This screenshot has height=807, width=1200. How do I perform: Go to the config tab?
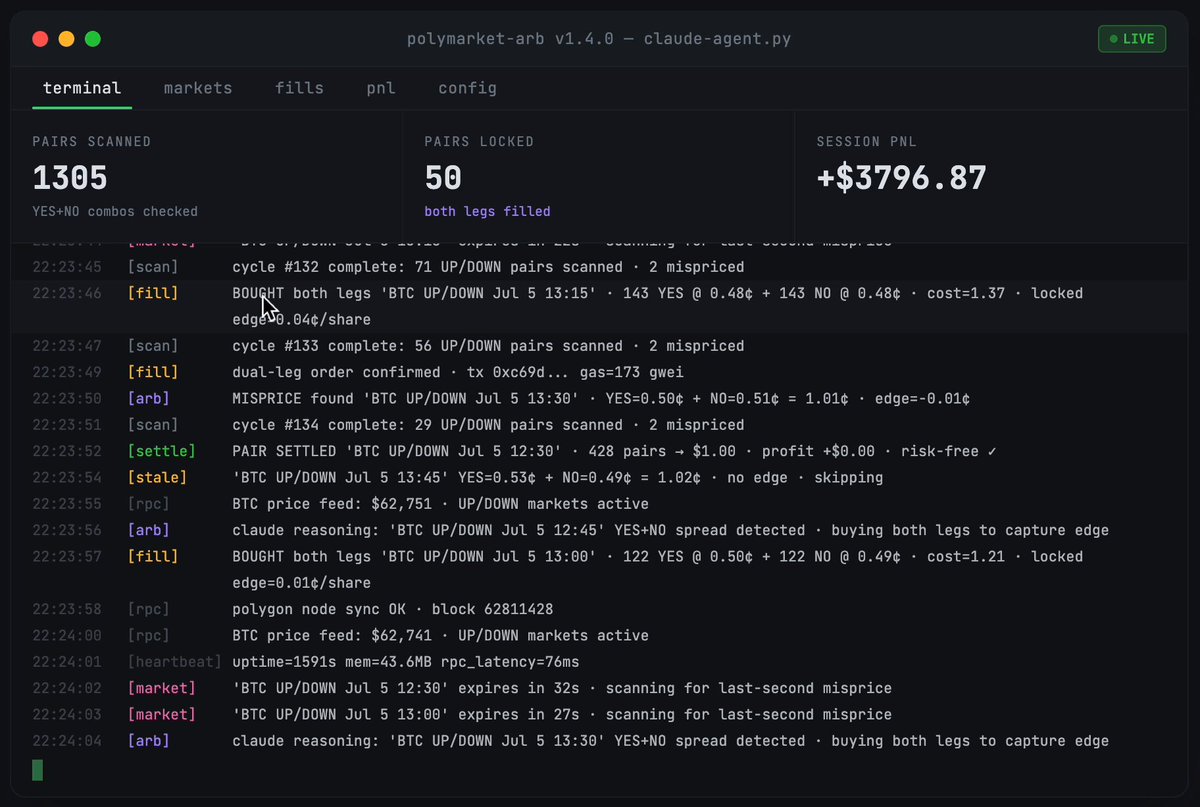point(467,88)
